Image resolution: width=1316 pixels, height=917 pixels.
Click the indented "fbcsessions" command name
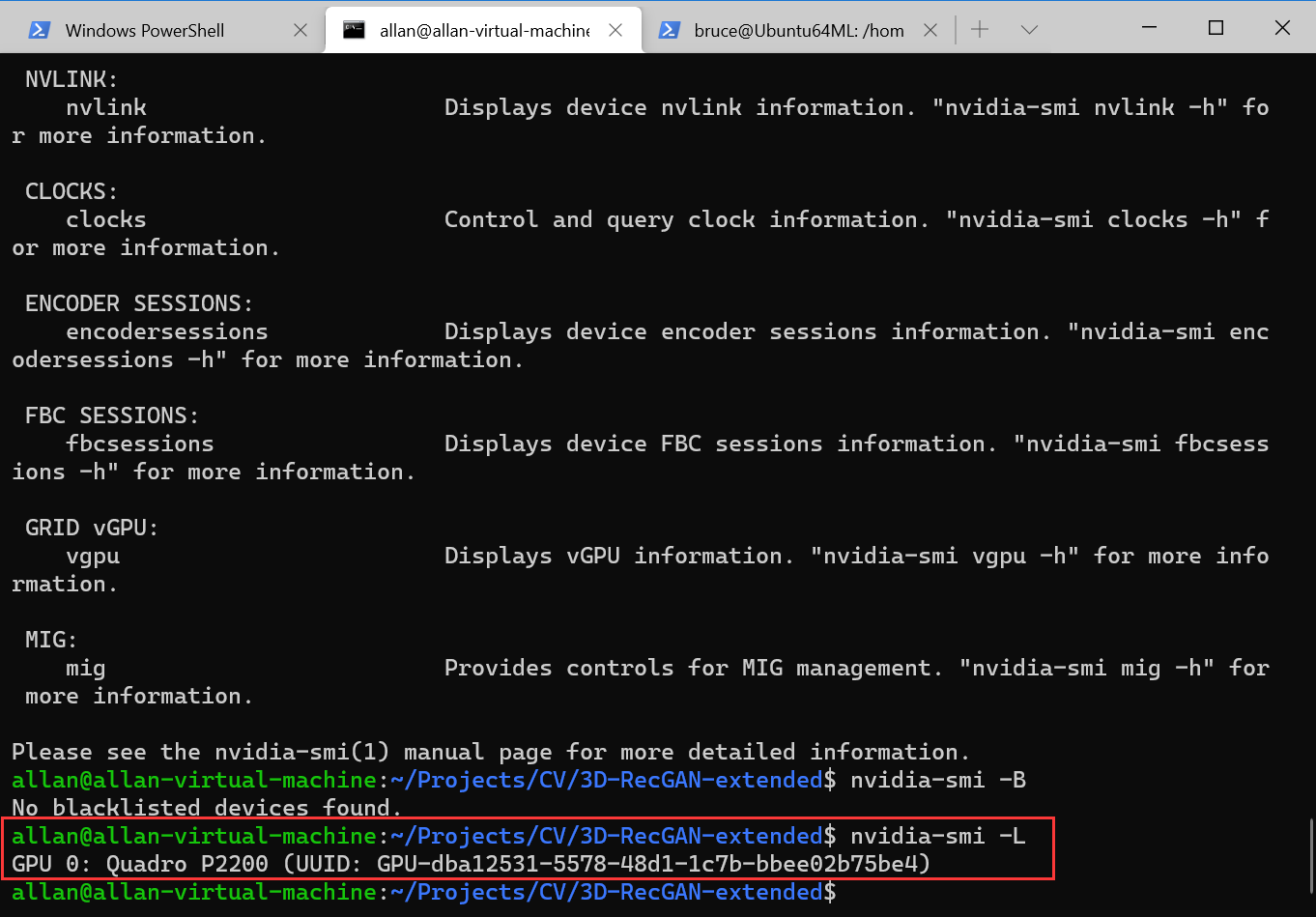pos(140,444)
